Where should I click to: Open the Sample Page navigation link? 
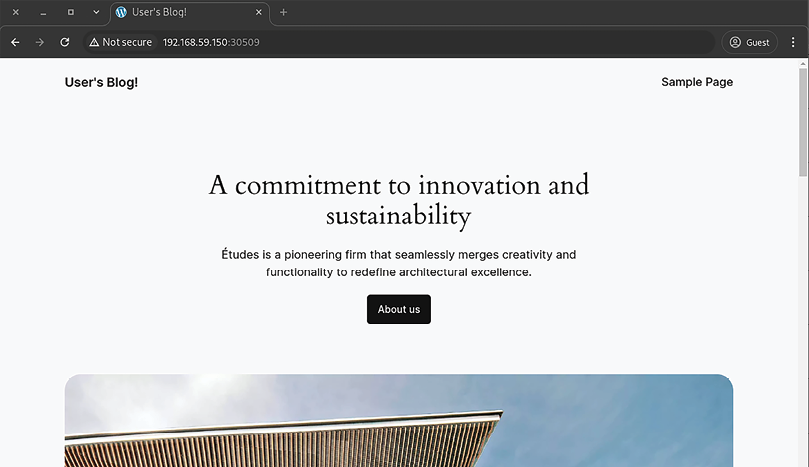click(696, 82)
